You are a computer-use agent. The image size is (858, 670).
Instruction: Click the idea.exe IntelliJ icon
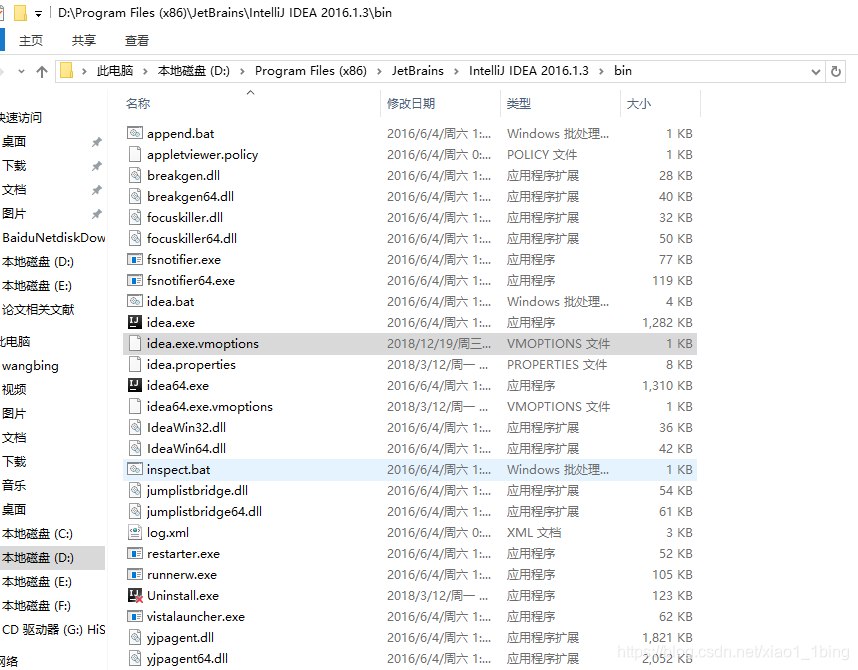pos(135,322)
